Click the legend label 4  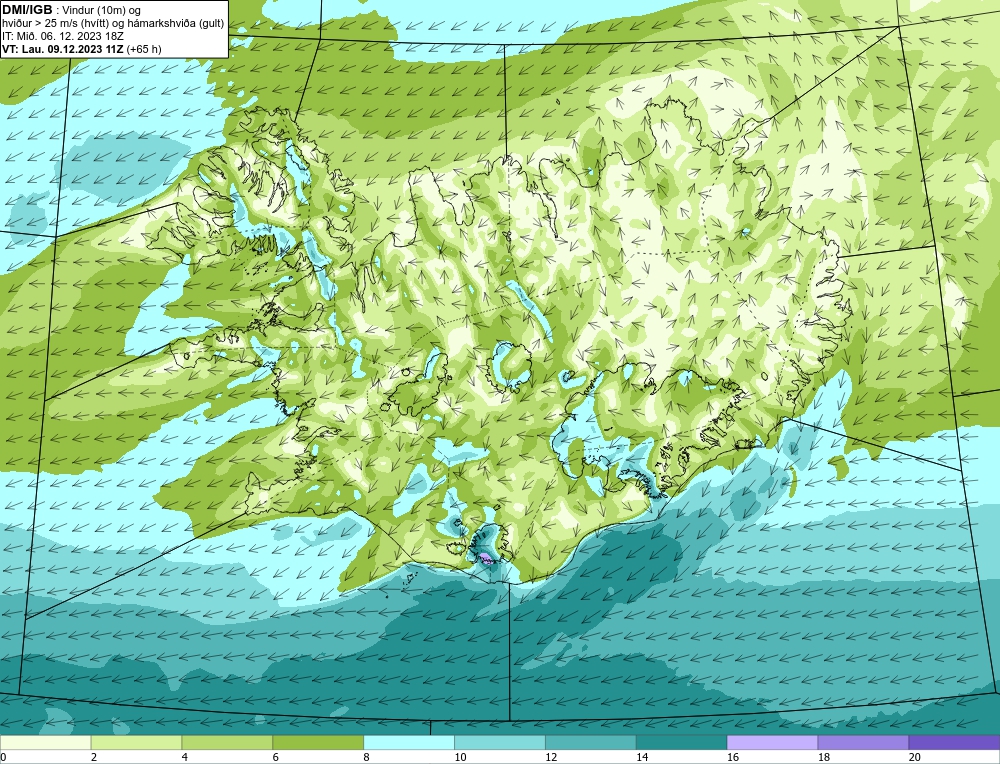point(185,757)
